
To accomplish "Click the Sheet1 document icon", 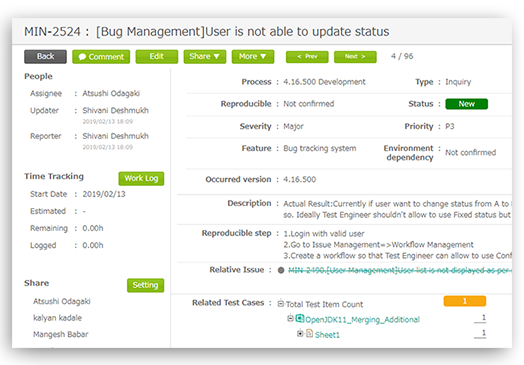I will click(x=309, y=333).
